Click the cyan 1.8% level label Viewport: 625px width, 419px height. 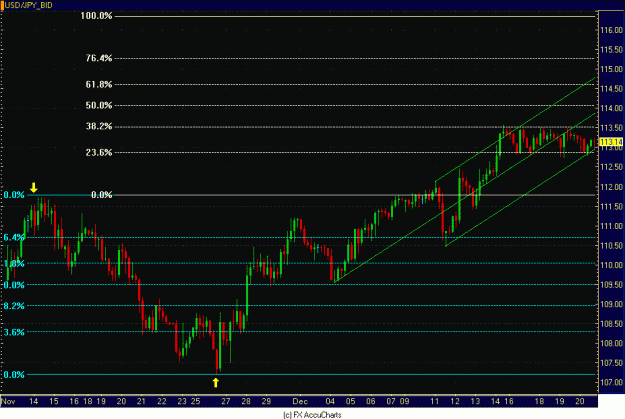[14, 264]
